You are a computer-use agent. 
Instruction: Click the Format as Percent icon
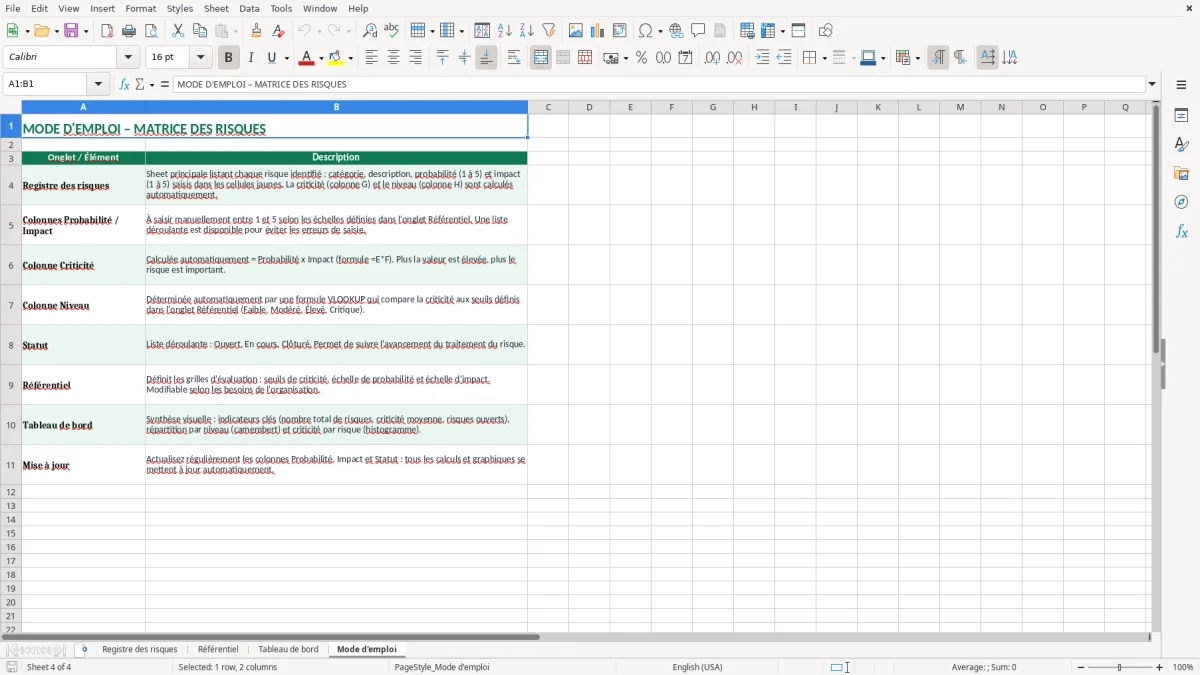642,58
